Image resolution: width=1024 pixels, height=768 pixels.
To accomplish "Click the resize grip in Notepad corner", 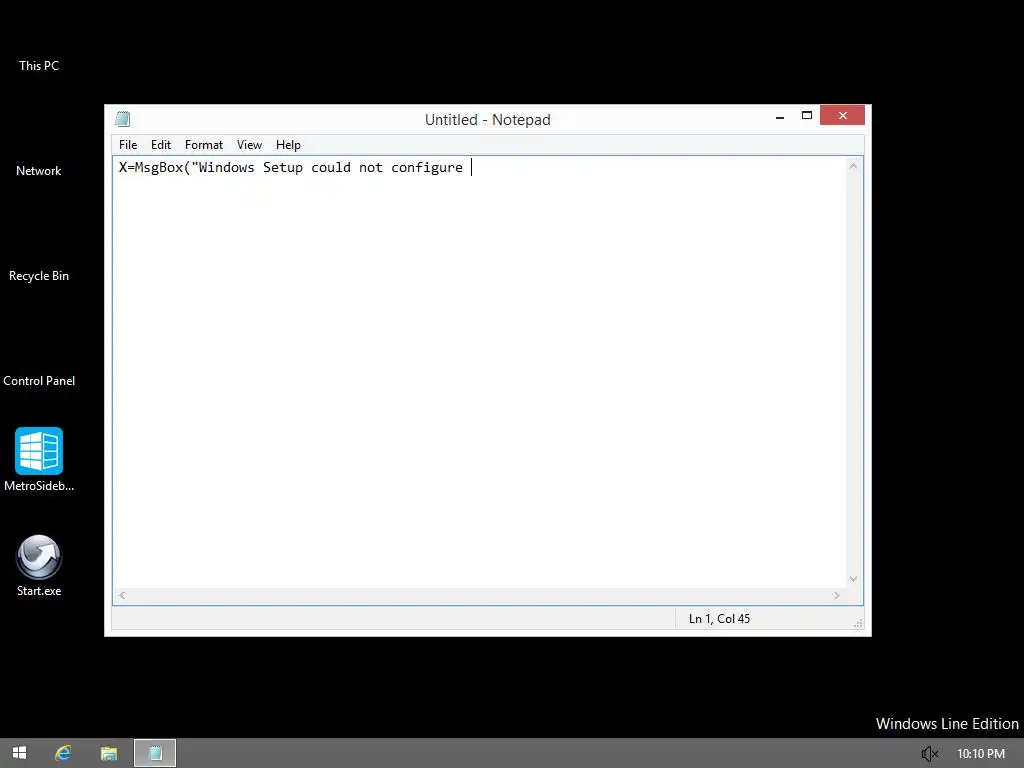I will pyautogui.click(x=857, y=624).
